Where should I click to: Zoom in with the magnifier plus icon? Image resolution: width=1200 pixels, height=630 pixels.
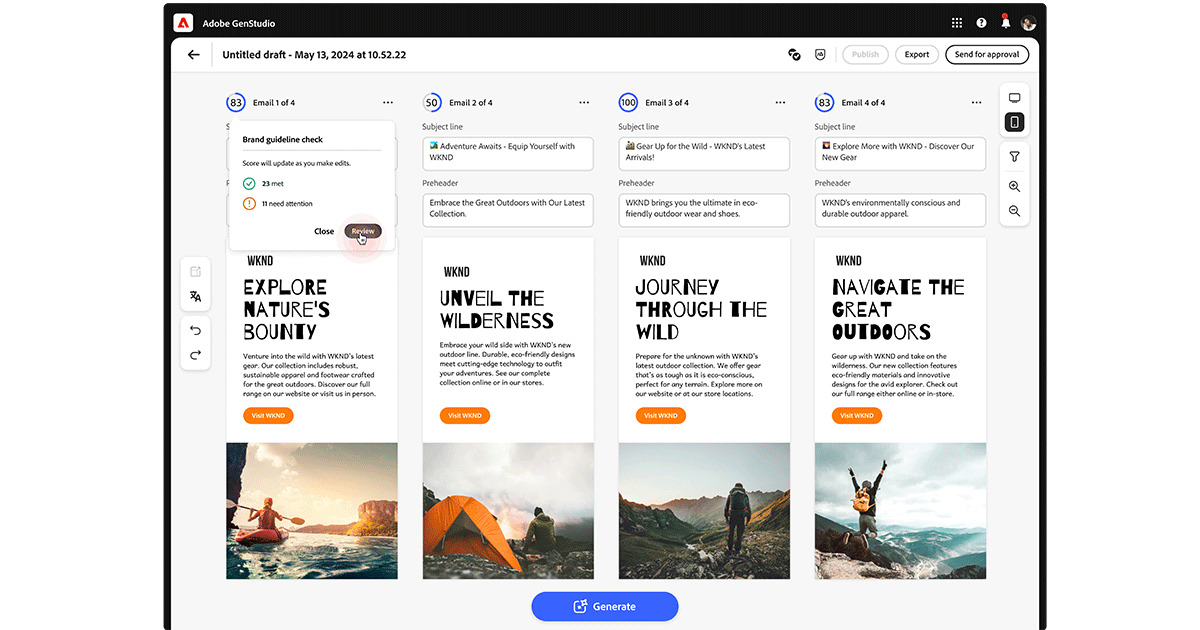(1014, 187)
